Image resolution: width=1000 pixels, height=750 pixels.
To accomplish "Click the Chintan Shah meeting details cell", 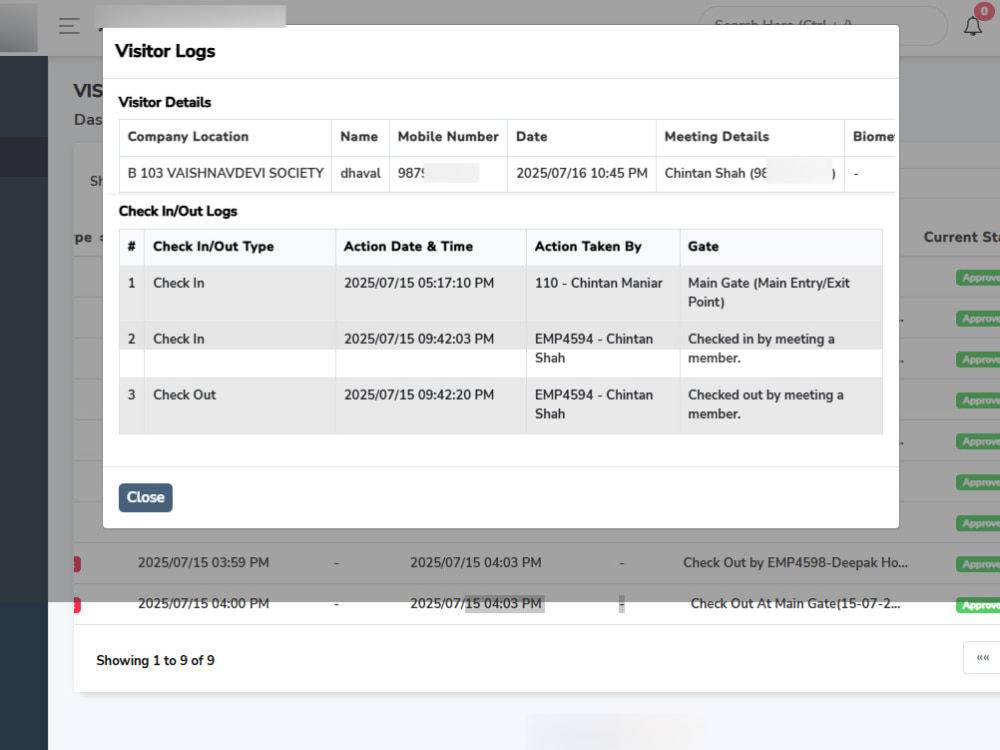I will click(x=750, y=173).
